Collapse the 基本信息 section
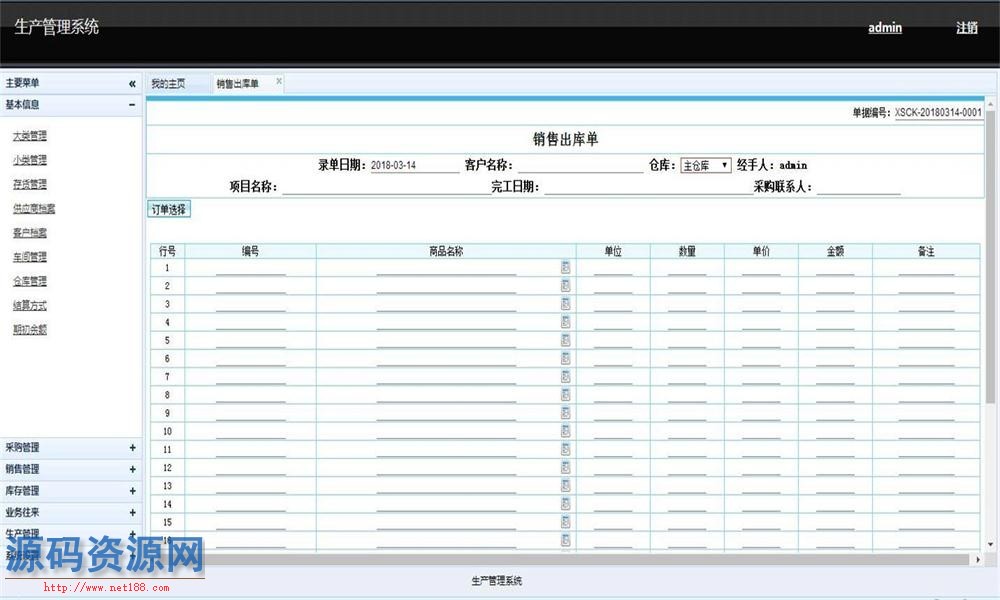 point(132,105)
